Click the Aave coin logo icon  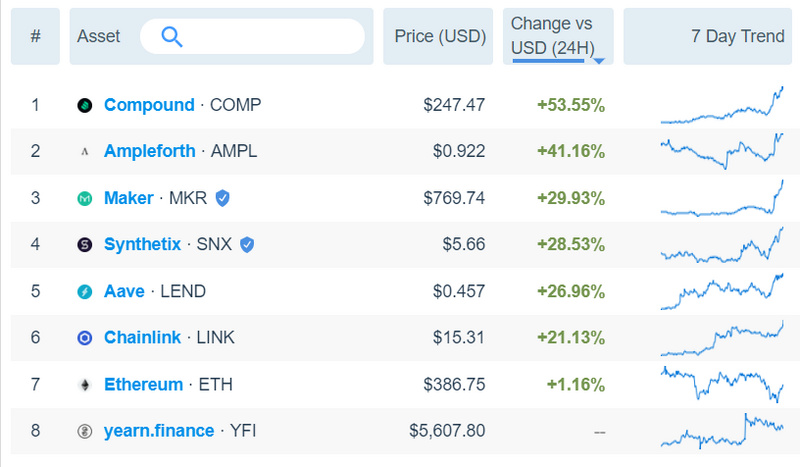point(85,291)
